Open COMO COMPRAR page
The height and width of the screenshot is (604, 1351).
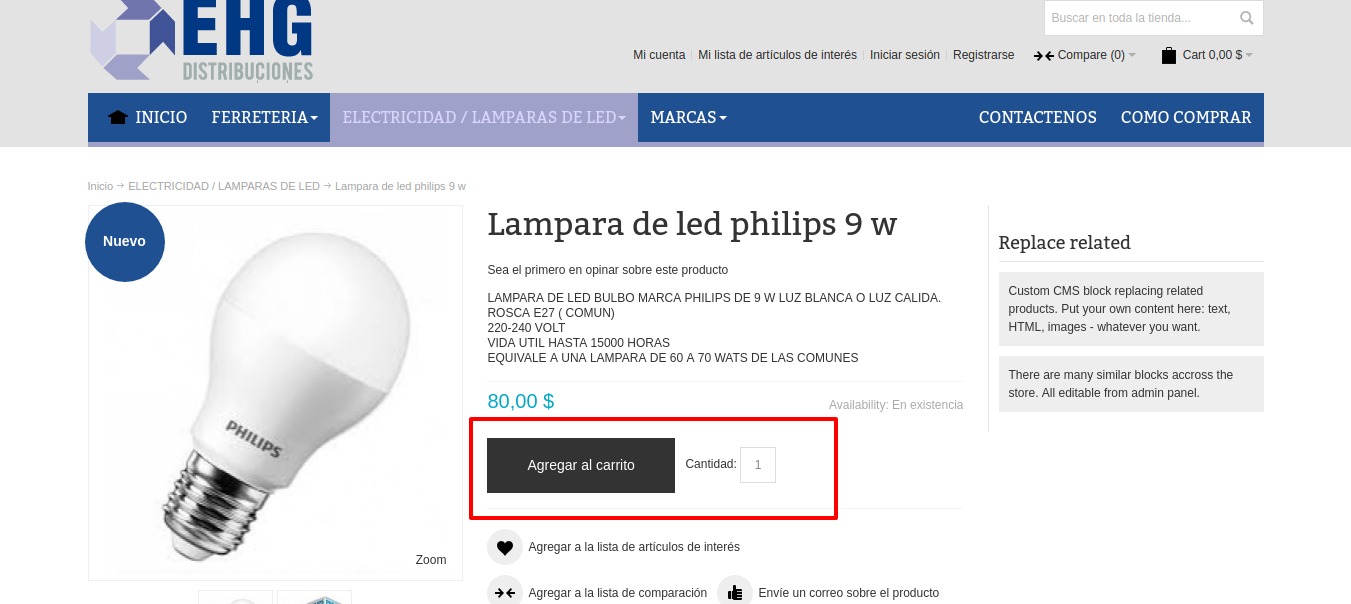pyautogui.click(x=1186, y=118)
